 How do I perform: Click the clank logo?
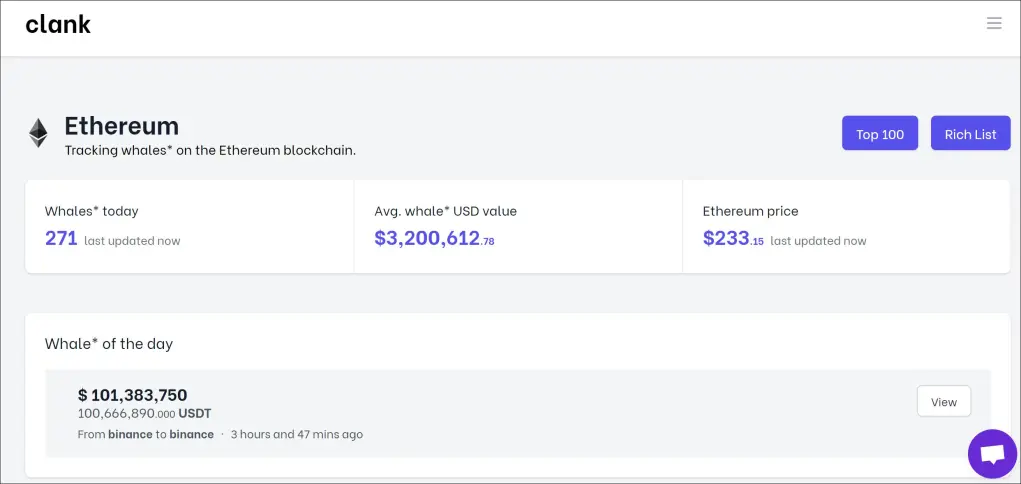click(58, 24)
